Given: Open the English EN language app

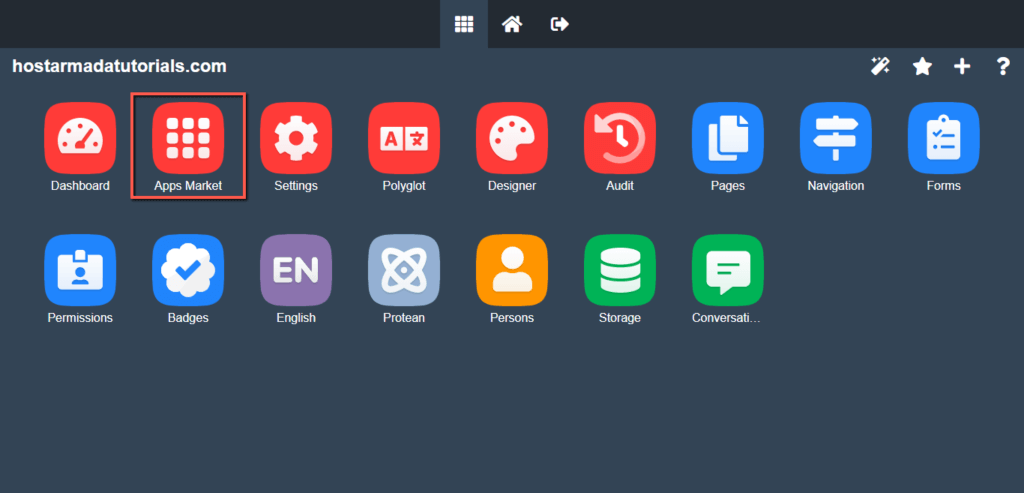Looking at the screenshot, I should click(x=296, y=270).
